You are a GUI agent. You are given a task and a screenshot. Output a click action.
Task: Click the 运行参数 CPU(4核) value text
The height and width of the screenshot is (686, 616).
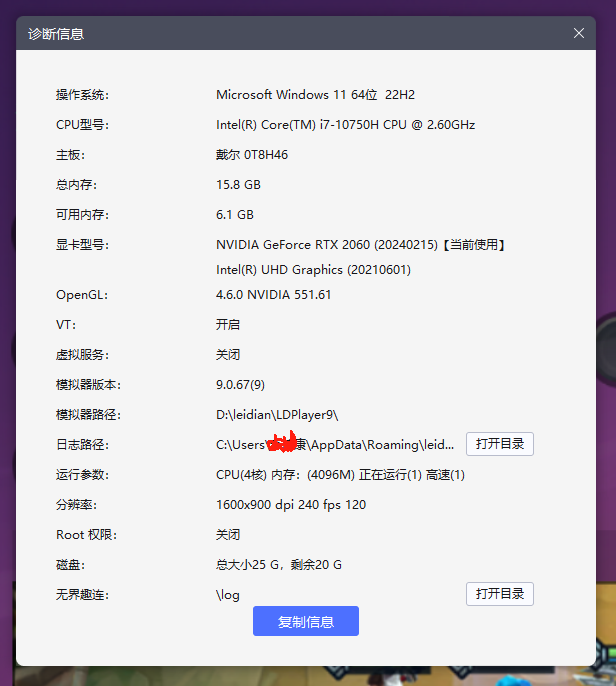pyautogui.click(x=340, y=475)
